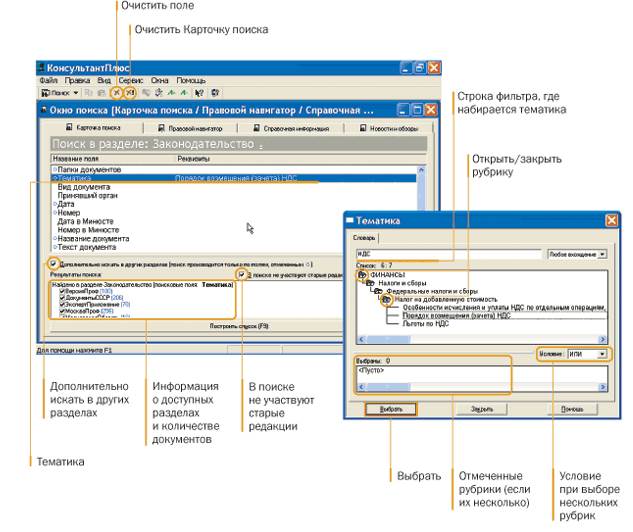
Task: Click the Очистить поле toolbar icon
Action: pyautogui.click(x=116, y=93)
